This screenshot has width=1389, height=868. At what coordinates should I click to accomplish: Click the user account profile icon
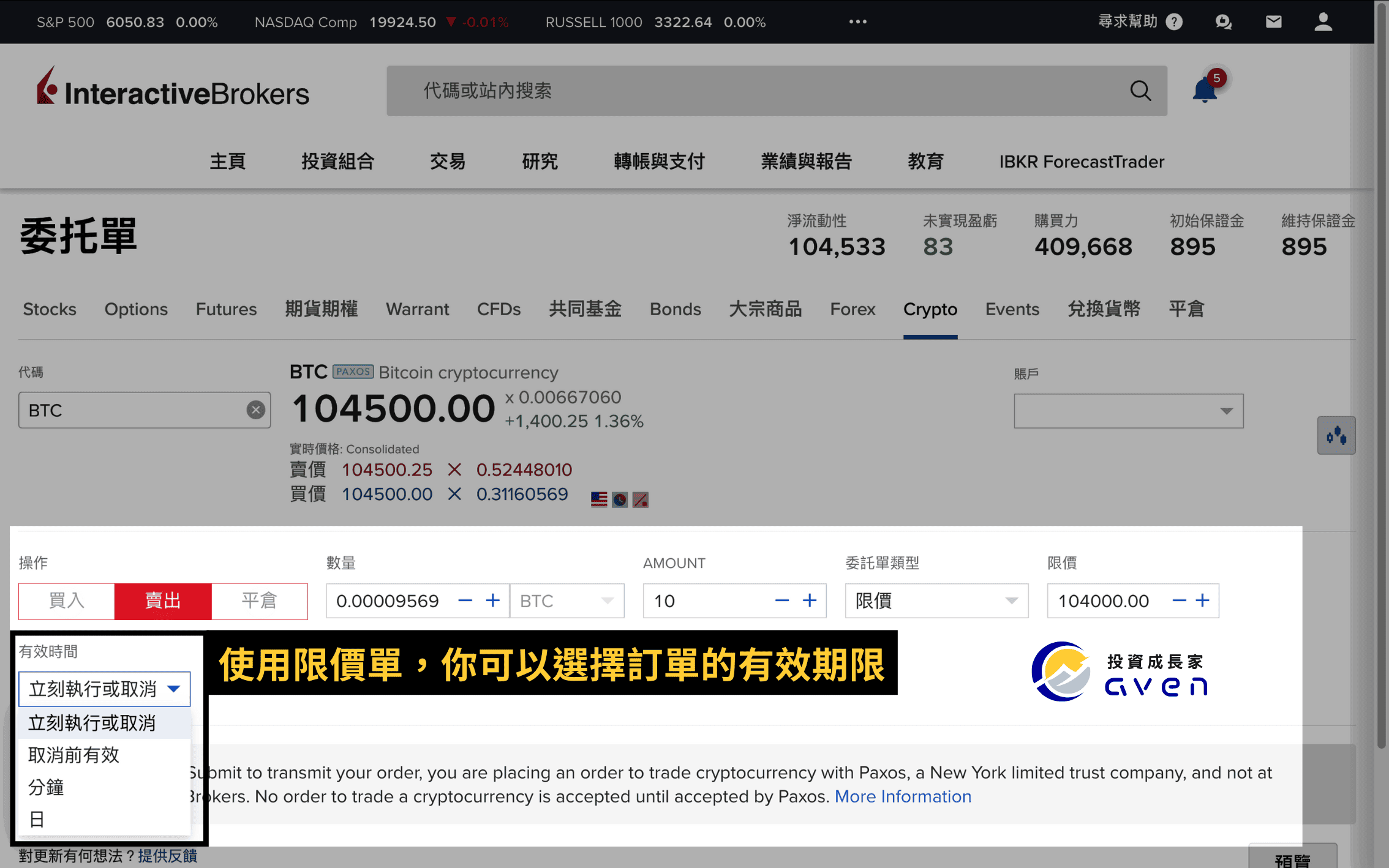tap(1321, 21)
